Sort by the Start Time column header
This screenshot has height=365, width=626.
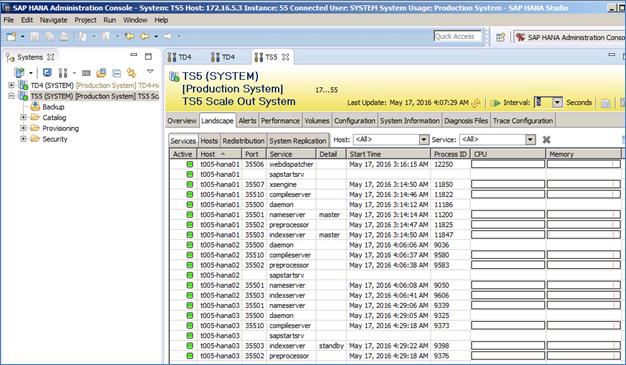388,154
